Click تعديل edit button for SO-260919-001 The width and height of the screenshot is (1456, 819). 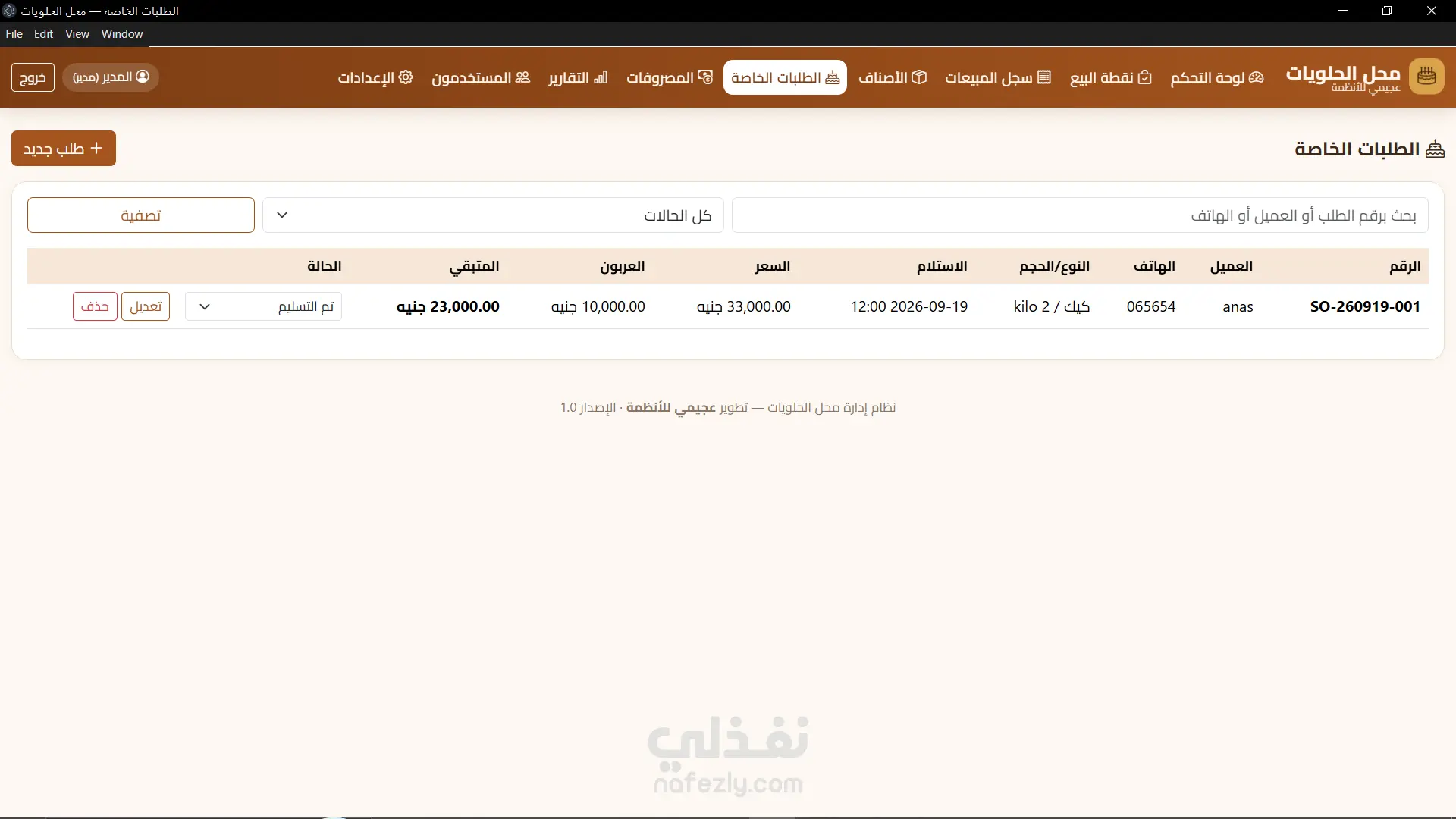[x=146, y=306]
